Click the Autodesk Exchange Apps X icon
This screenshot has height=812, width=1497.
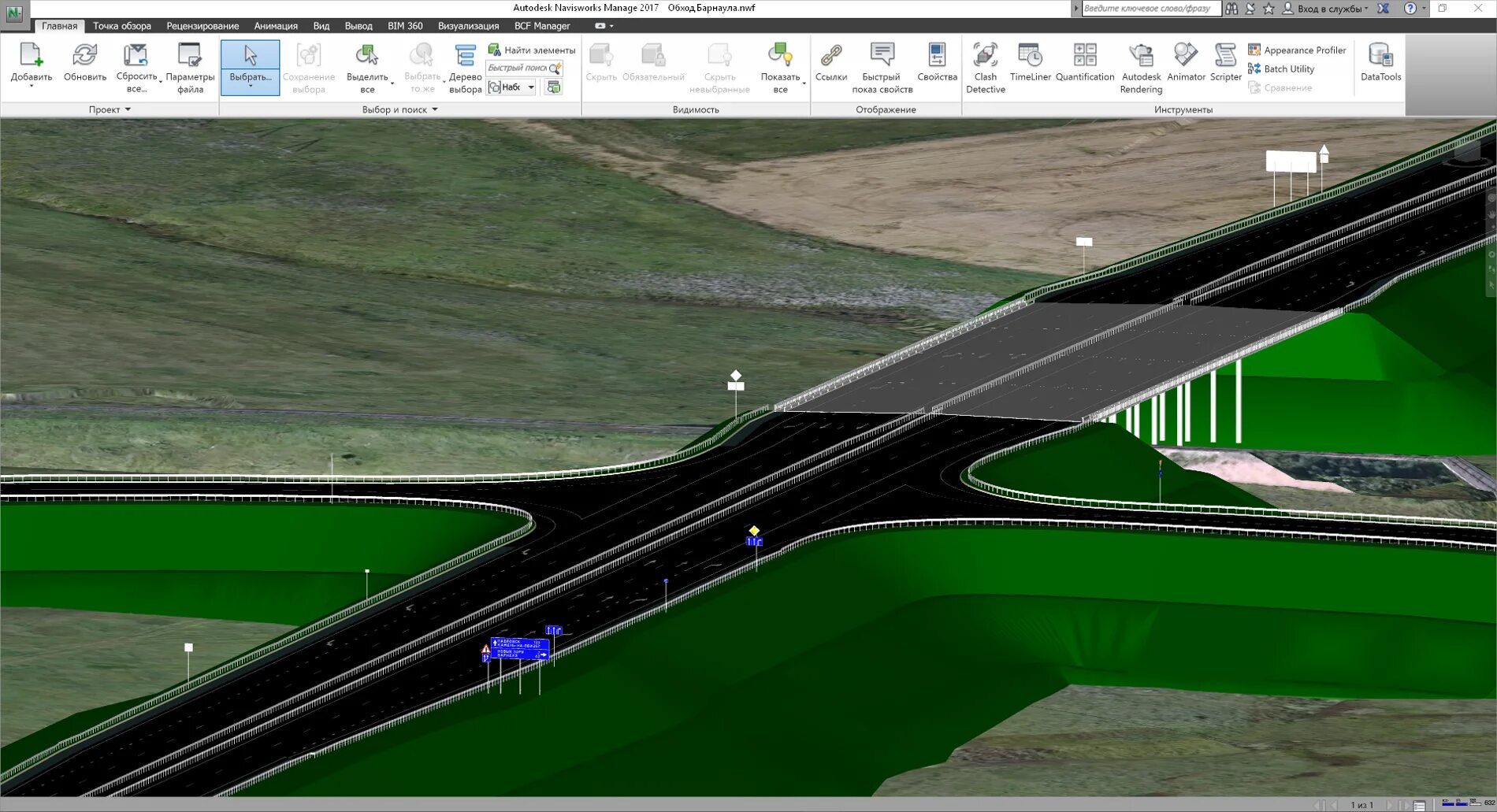click(x=1383, y=9)
